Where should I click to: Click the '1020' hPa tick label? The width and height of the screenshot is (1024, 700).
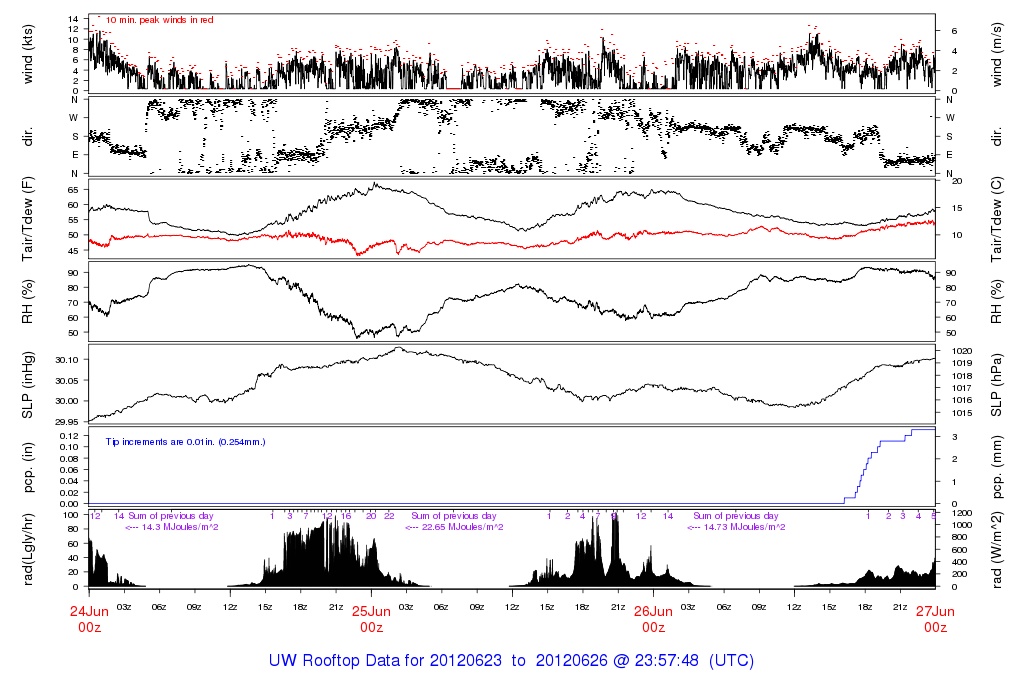click(963, 351)
